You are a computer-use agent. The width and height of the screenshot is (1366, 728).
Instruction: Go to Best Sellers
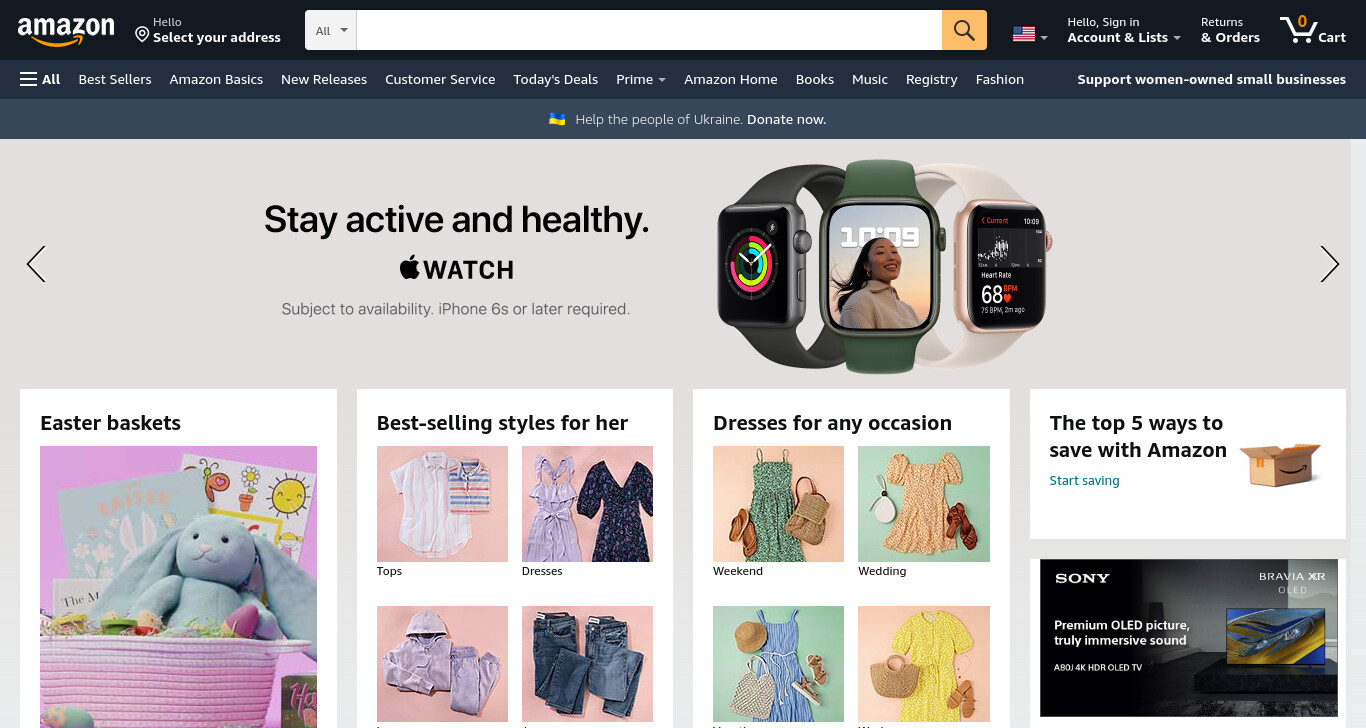(115, 79)
